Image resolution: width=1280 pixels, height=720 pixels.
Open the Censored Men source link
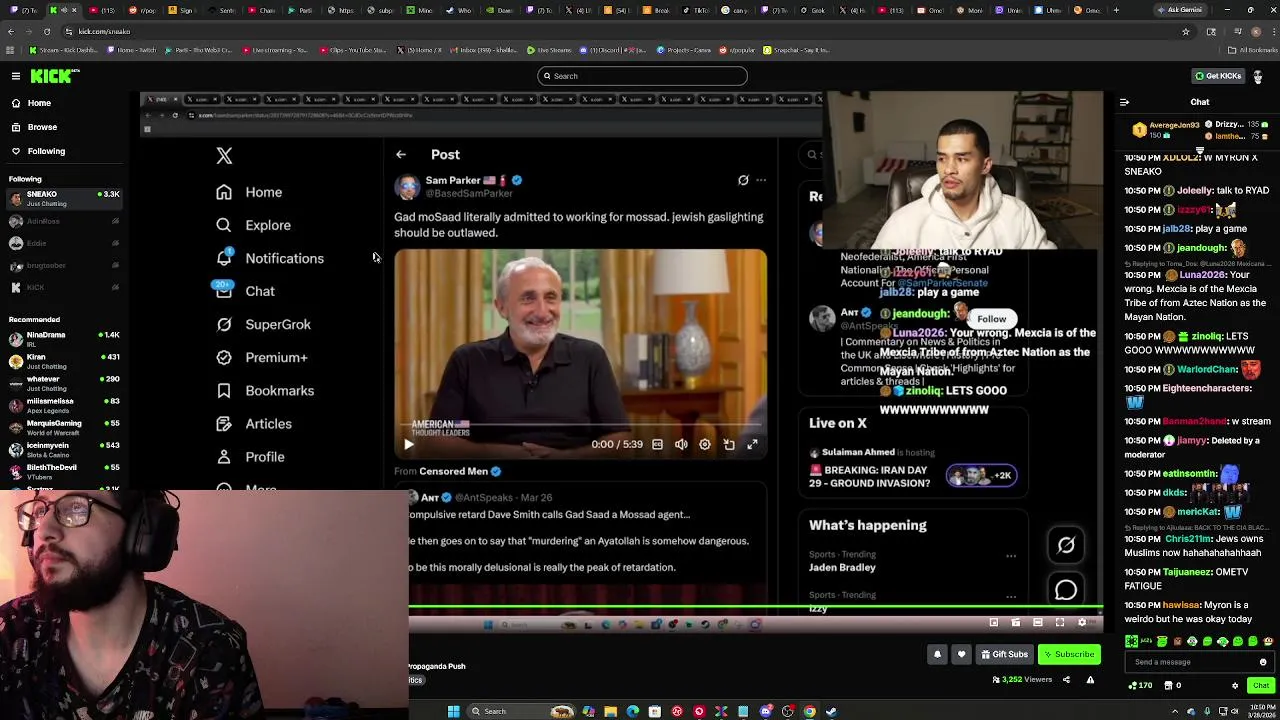pos(460,471)
